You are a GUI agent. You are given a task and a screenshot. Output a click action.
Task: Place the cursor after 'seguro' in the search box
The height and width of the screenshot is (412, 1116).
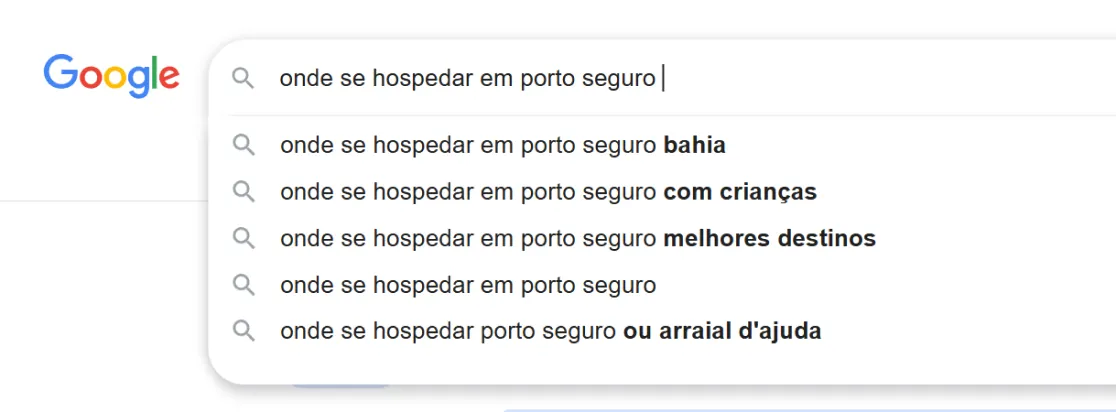[659, 79]
